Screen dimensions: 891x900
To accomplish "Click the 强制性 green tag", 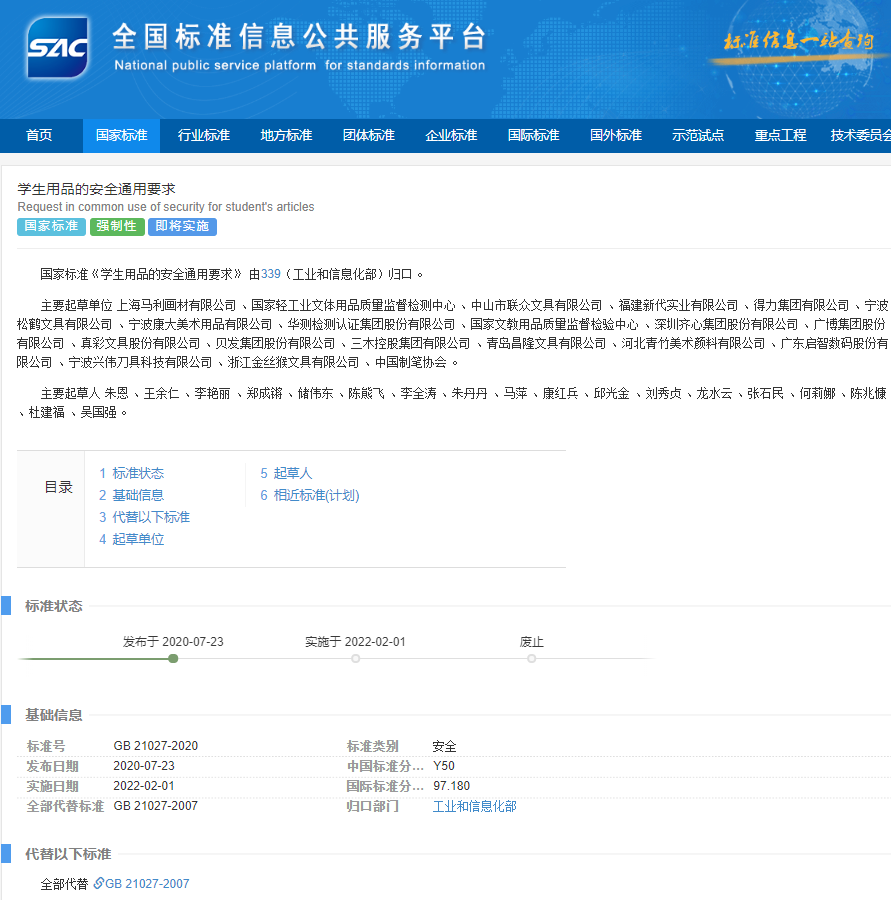I will coord(117,227).
